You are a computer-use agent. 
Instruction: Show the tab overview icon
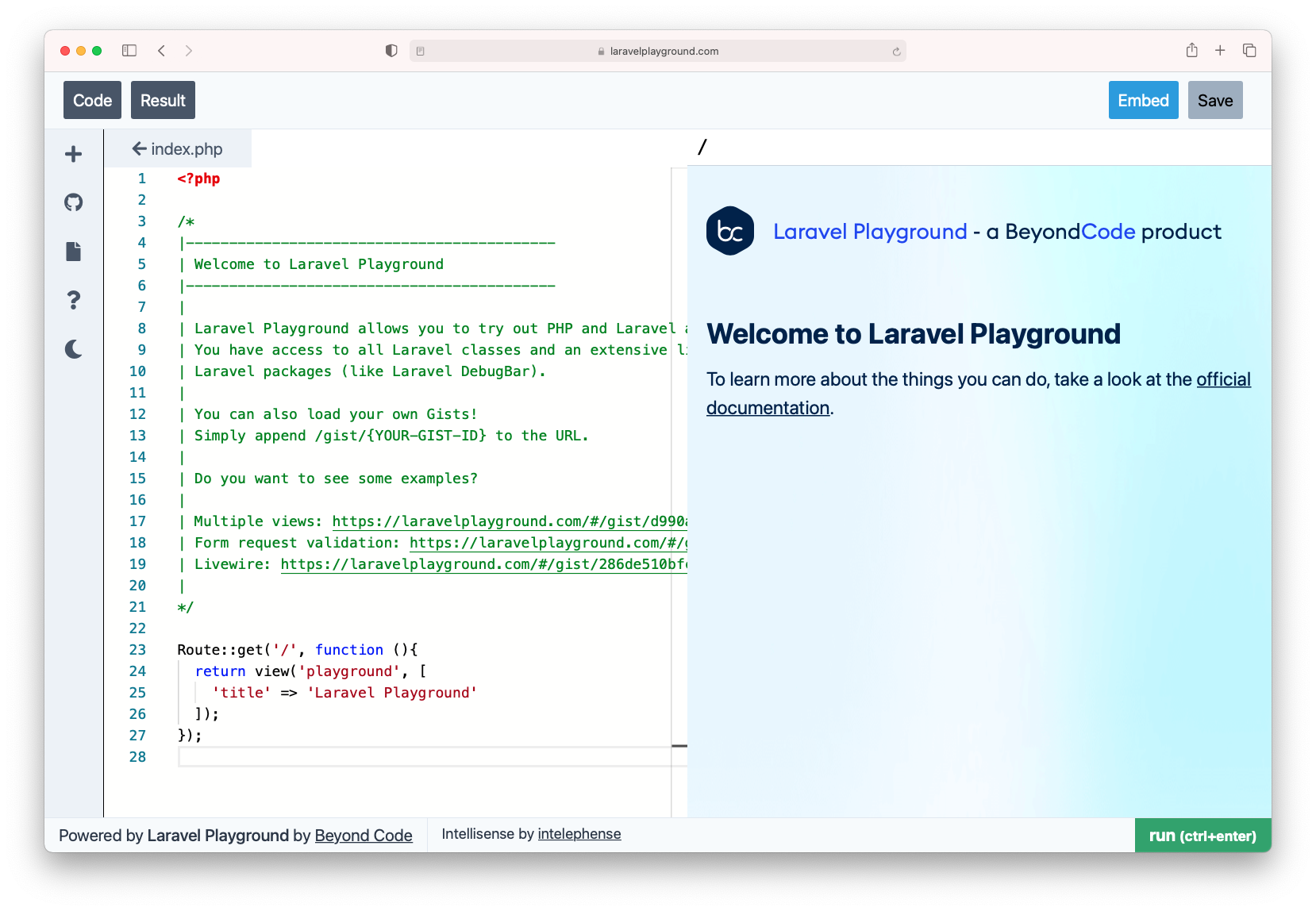click(1249, 51)
